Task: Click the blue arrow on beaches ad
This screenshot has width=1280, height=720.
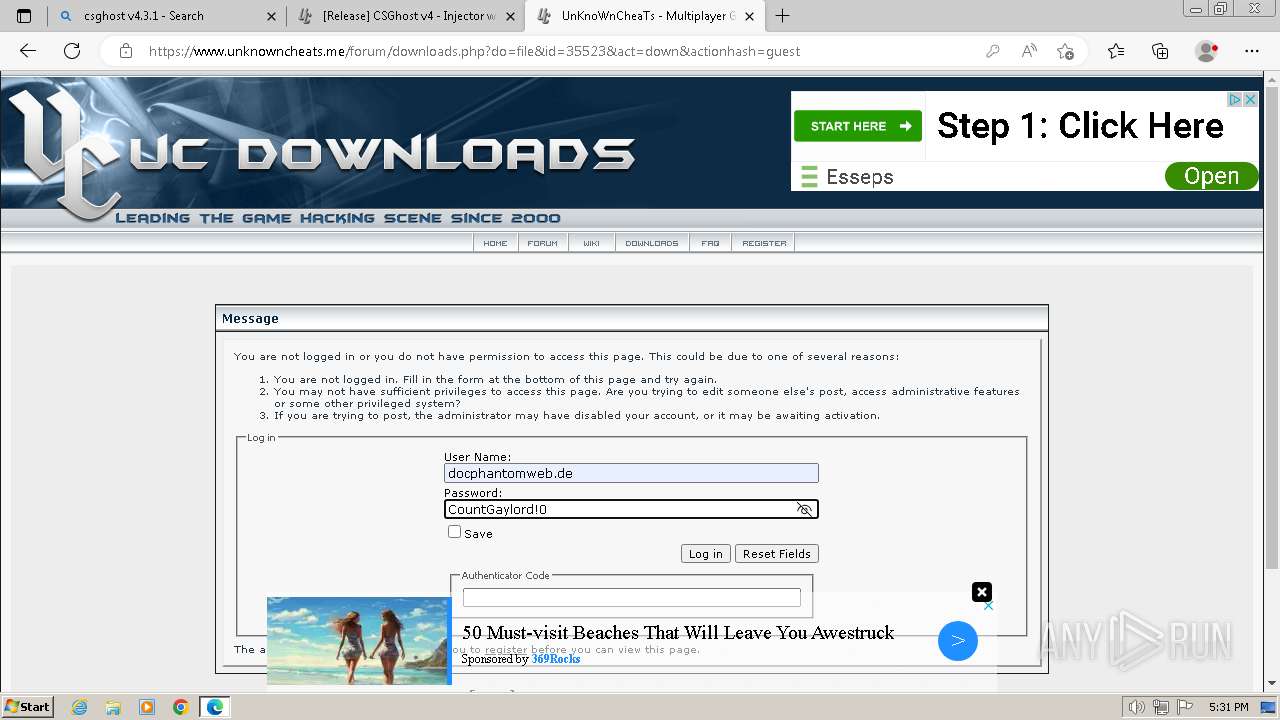Action: [958, 641]
